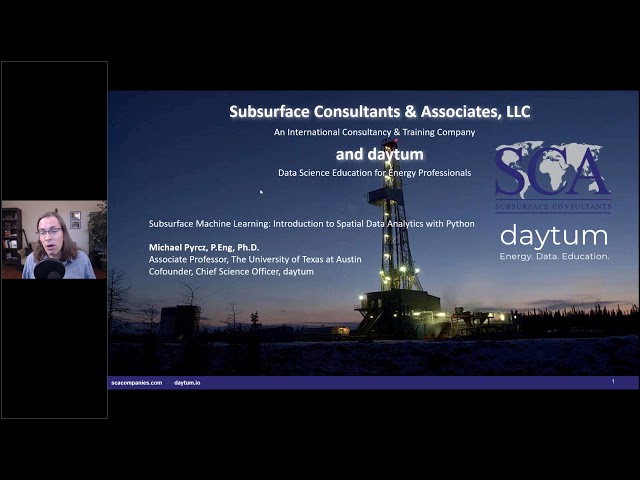Screen dimensions: 640x480
Task: Click 'Data Science Education for Energy Professionals' text
Action: tap(374, 173)
